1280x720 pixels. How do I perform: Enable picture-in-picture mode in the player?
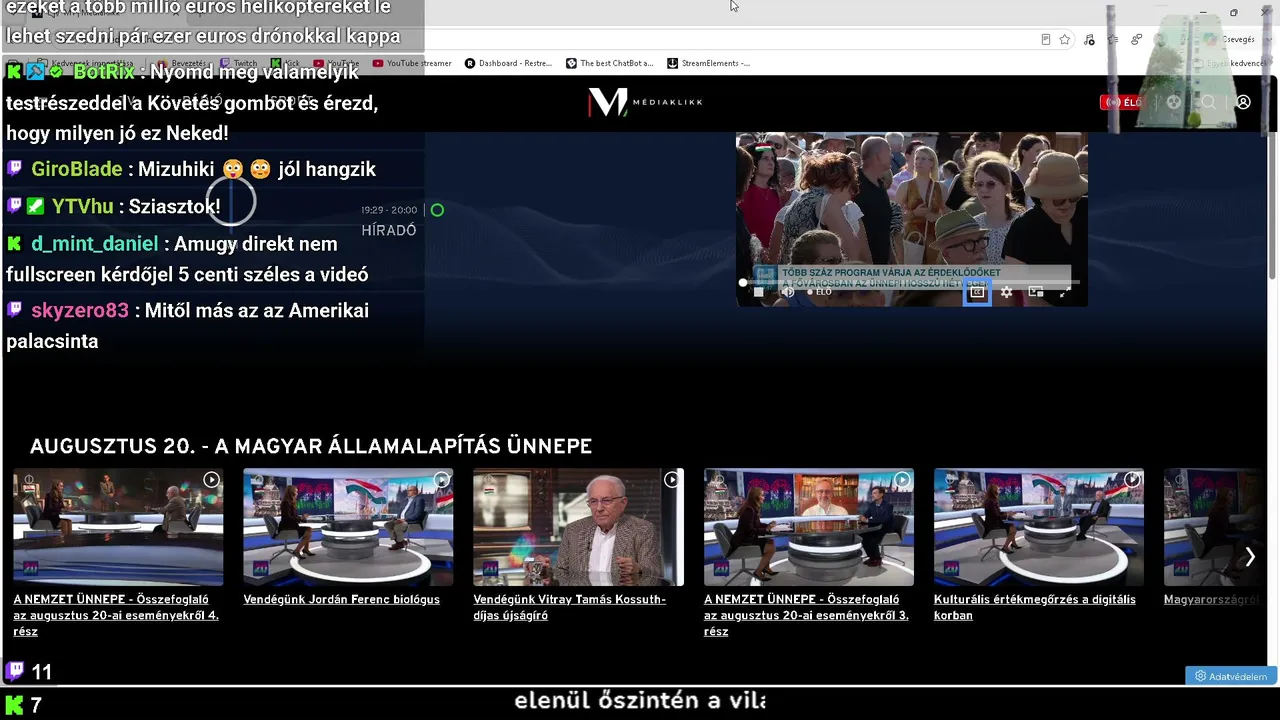(1036, 292)
